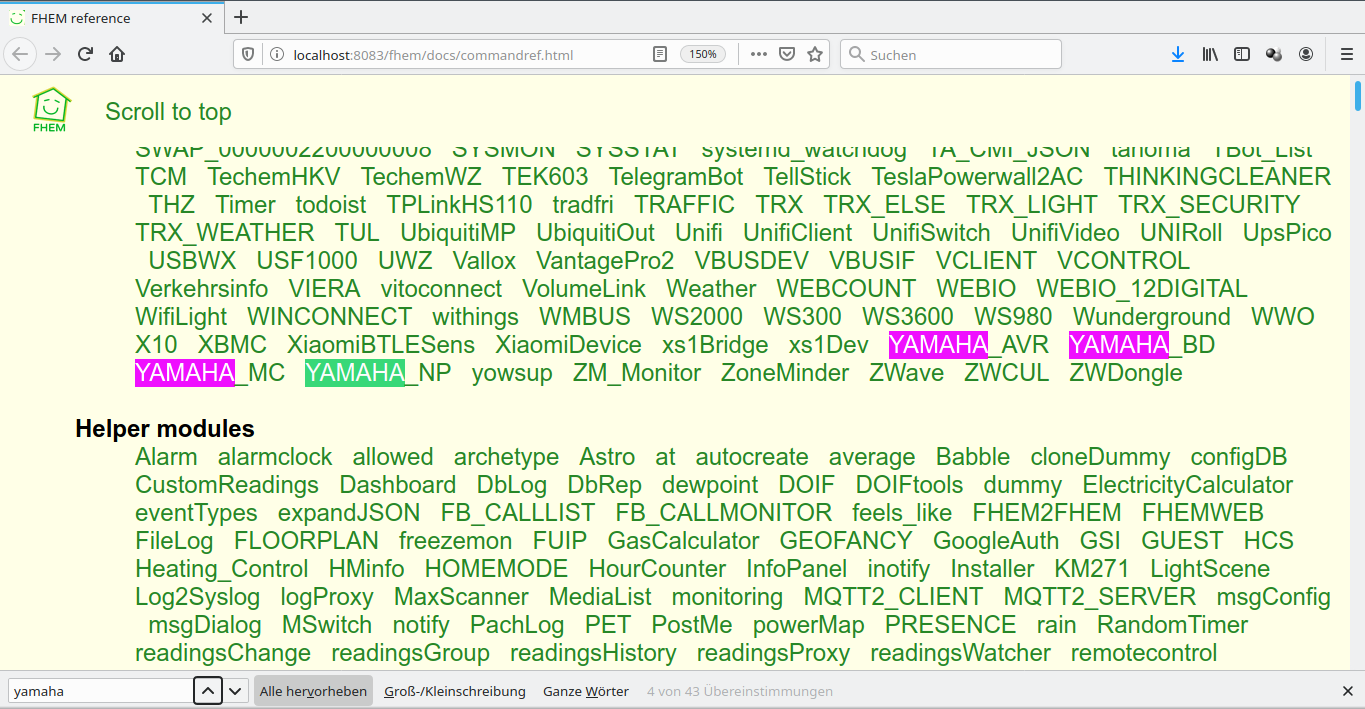Viewport: 1365px width, 709px height.
Task: Open the YAMAHA_NP module link
Action: pyautogui.click(x=378, y=373)
